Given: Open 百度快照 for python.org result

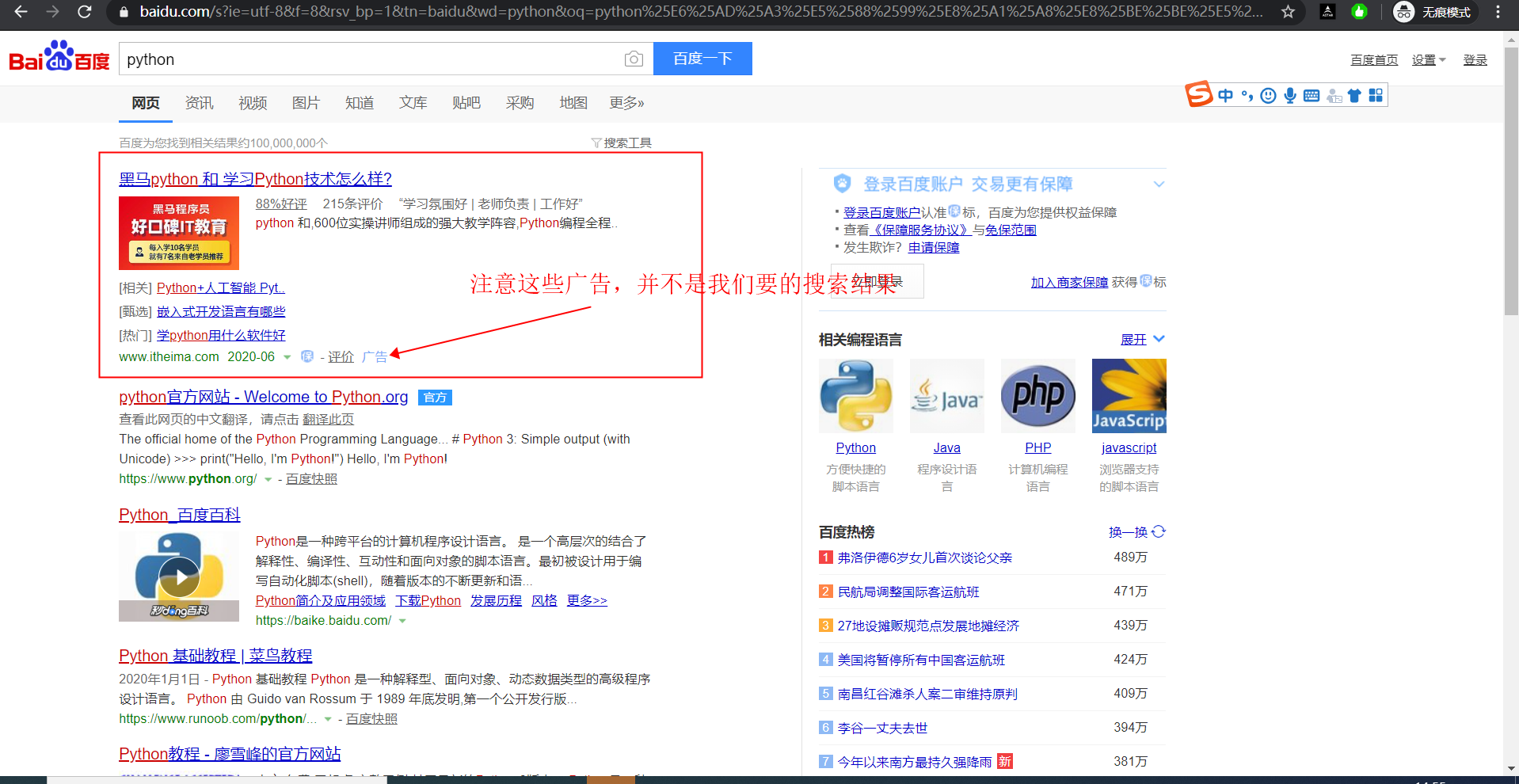Looking at the screenshot, I should pos(311,479).
